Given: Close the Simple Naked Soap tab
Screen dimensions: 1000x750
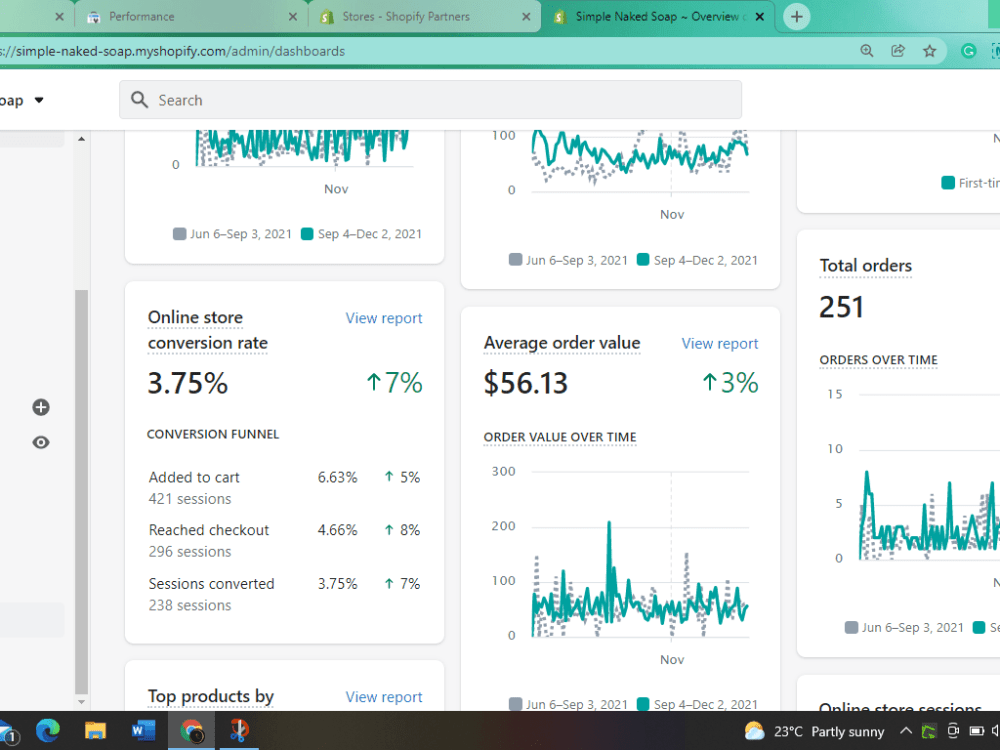Looking at the screenshot, I should [760, 17].
